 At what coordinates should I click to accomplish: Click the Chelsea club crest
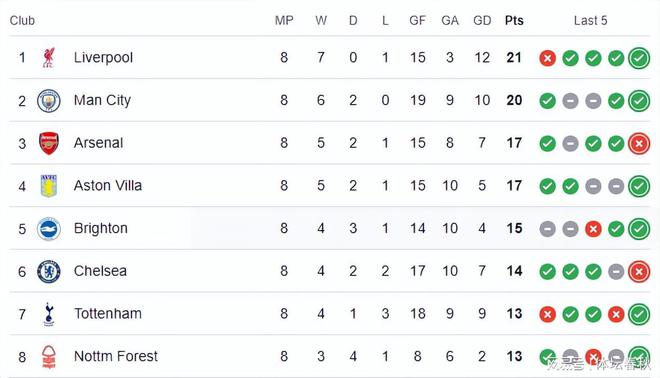[x=49, y=272]
